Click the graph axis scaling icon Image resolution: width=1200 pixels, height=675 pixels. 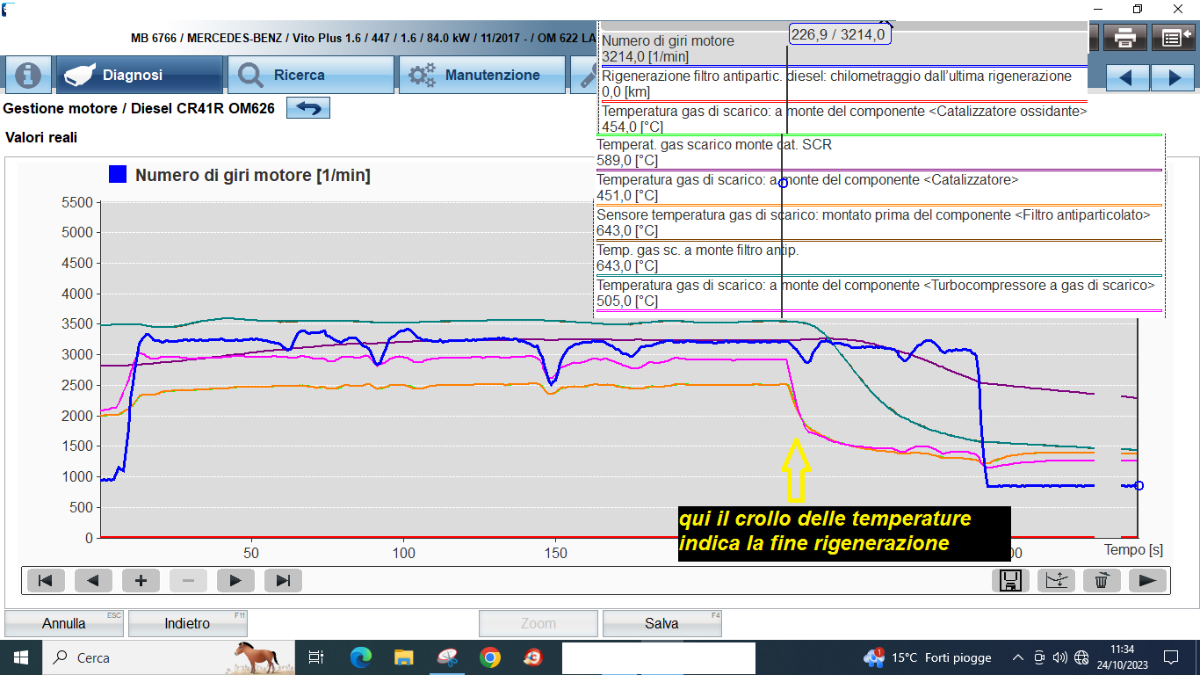pyautogui.click(x=1056, y=580)
